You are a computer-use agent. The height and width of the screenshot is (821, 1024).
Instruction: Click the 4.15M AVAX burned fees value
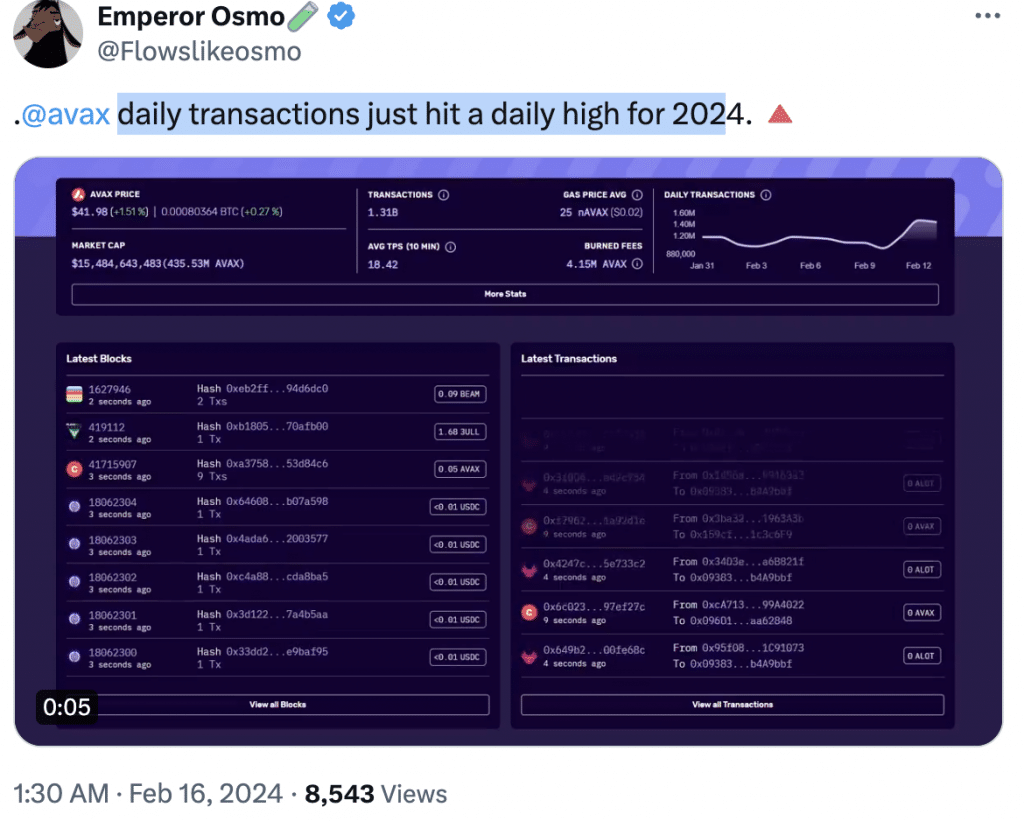tap(596, 264)
